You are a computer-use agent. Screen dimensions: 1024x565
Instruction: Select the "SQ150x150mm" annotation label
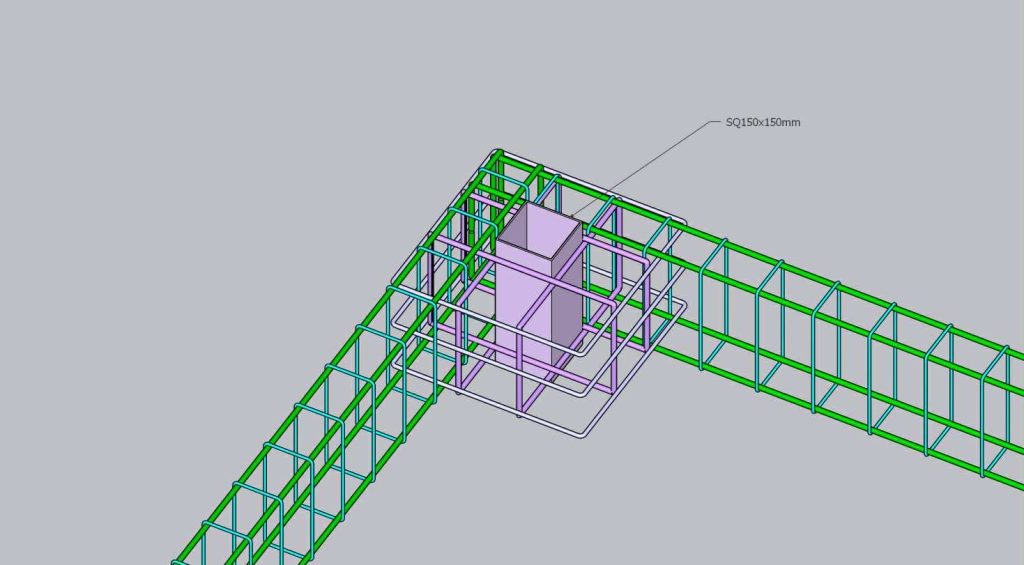click(763, 122)
